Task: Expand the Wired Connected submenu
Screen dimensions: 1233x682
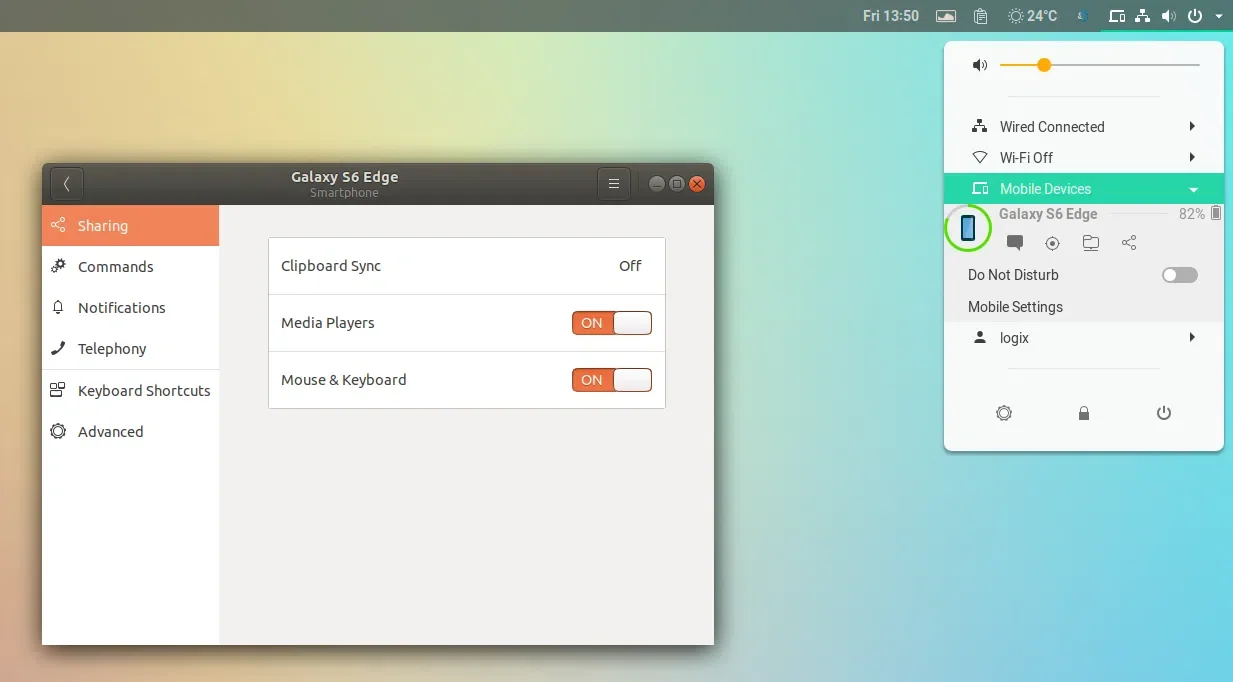Action: click(1084, 127)
